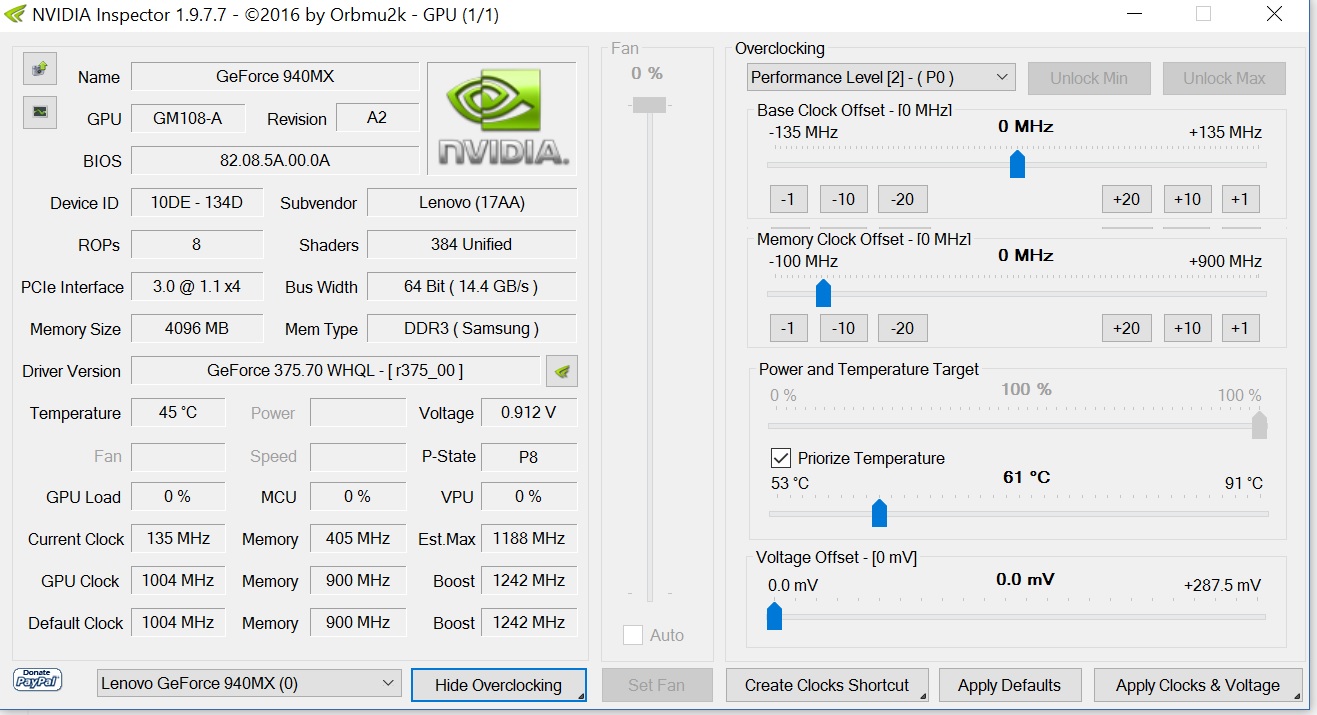1317x715 pixels.
Task: Decrease Base Clock Offset by 20
Action: coord(902,199)
